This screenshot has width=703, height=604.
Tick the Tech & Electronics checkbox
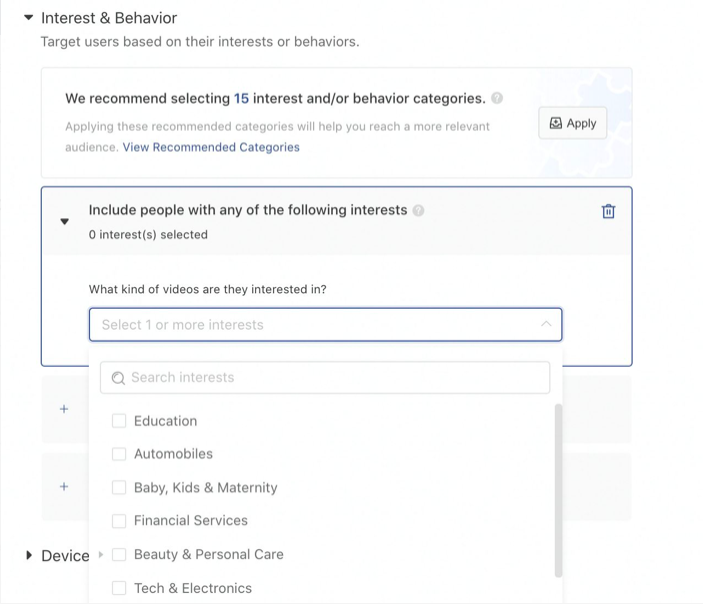tap(119, 588)
